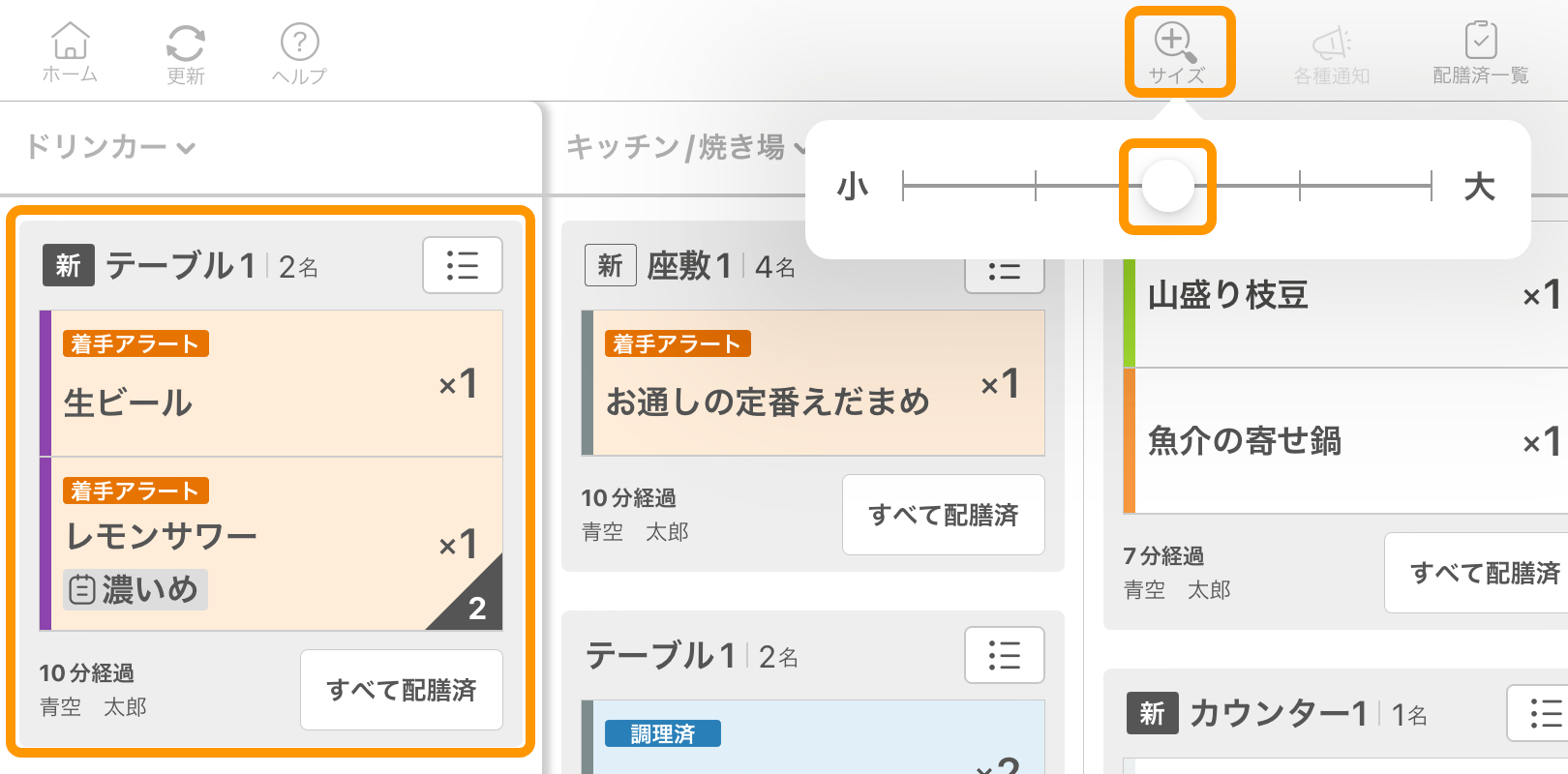Set size slider to 大 end
Viewport: 1568px width, 774px height.
[1432, 186]
